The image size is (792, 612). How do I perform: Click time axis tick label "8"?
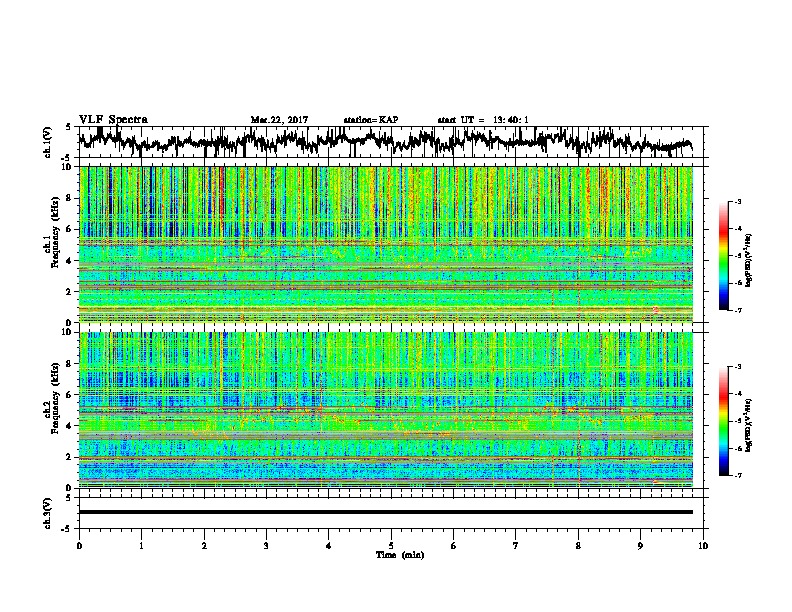(x=578, y=546)
